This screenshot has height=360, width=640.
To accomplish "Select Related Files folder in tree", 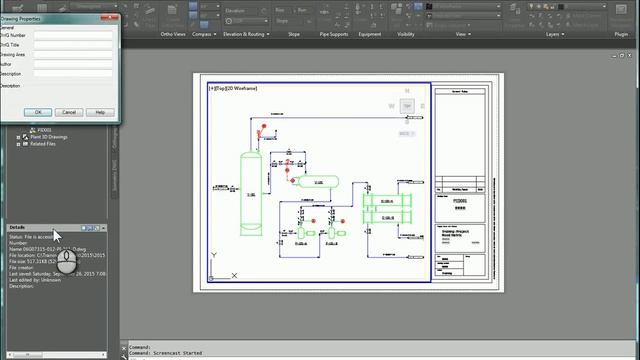I will pyautogui.click(x=42, y=144).
